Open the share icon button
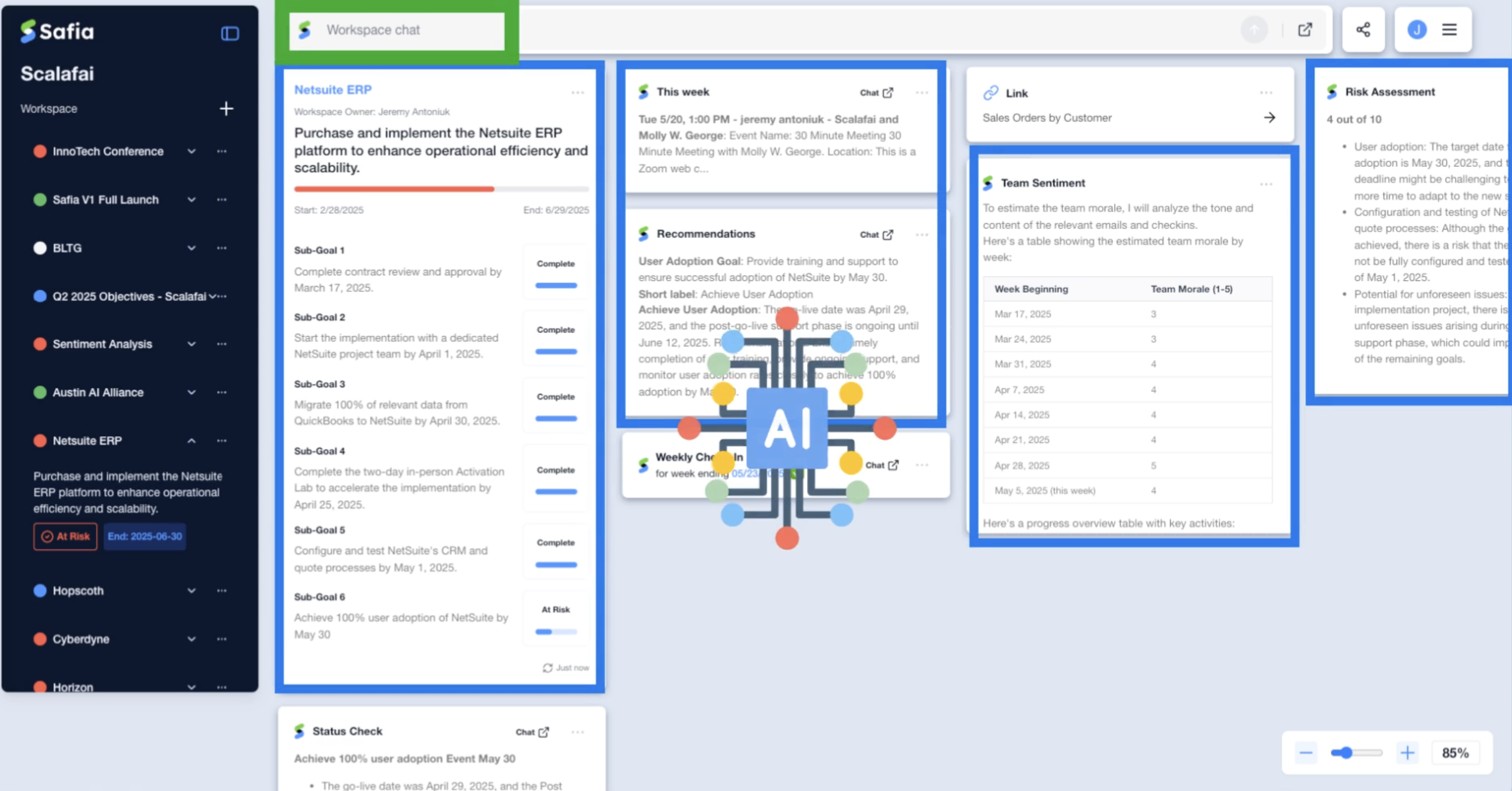This screenshot has height=791, width=1512. coord(1363,29)
